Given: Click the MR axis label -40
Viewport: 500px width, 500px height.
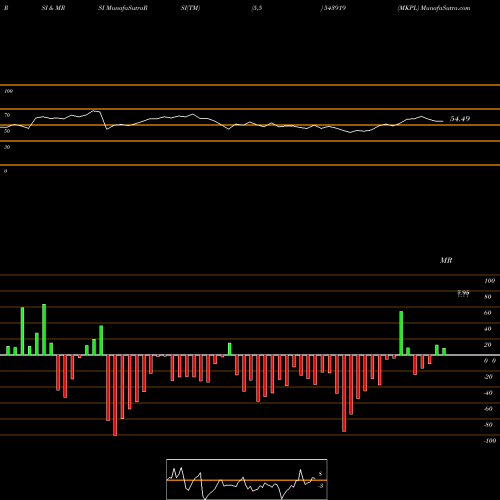Looking at the screenshot, I should coord(488,393).
